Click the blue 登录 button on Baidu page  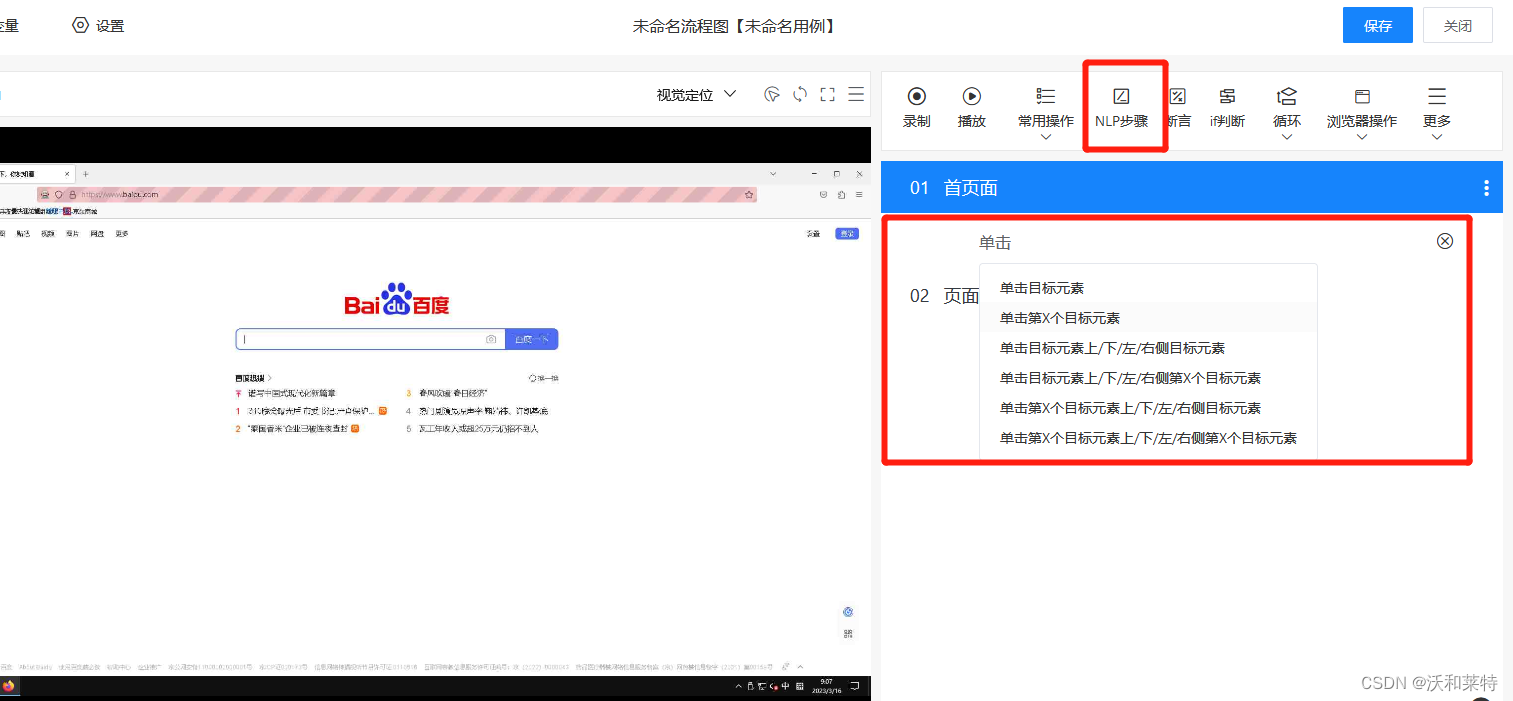847,233
